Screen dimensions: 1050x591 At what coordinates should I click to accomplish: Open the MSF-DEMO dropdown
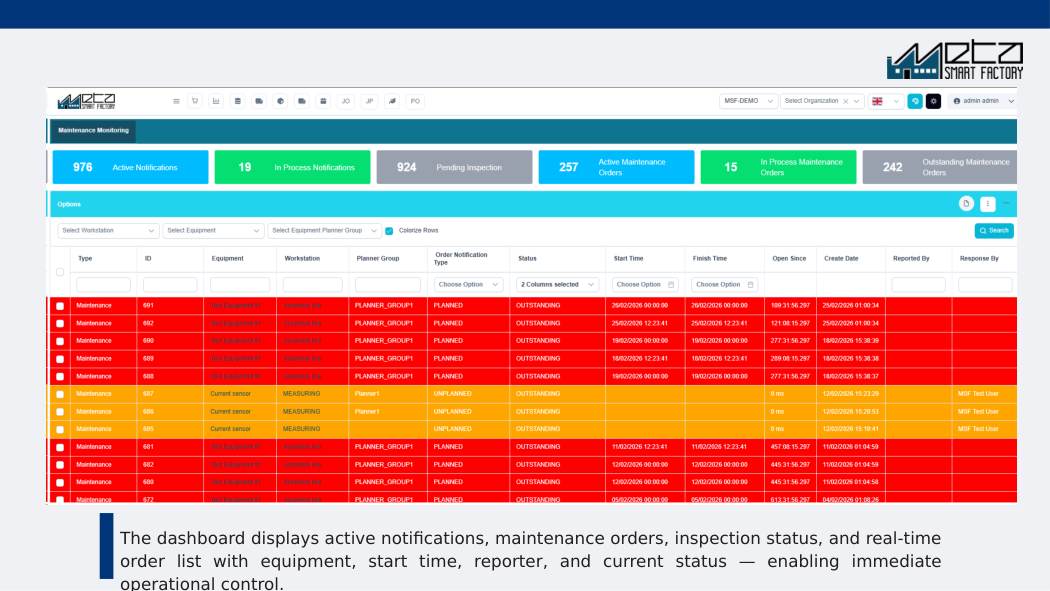tap(748, 101)
